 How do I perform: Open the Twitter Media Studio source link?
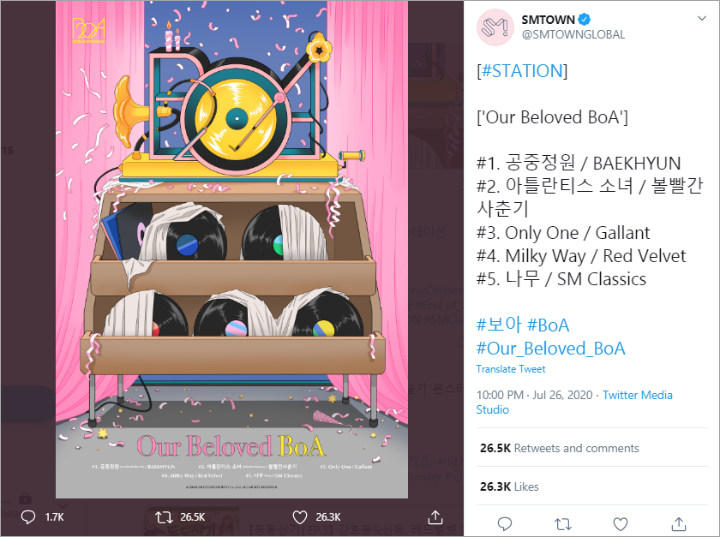click(x=574, y=402)
